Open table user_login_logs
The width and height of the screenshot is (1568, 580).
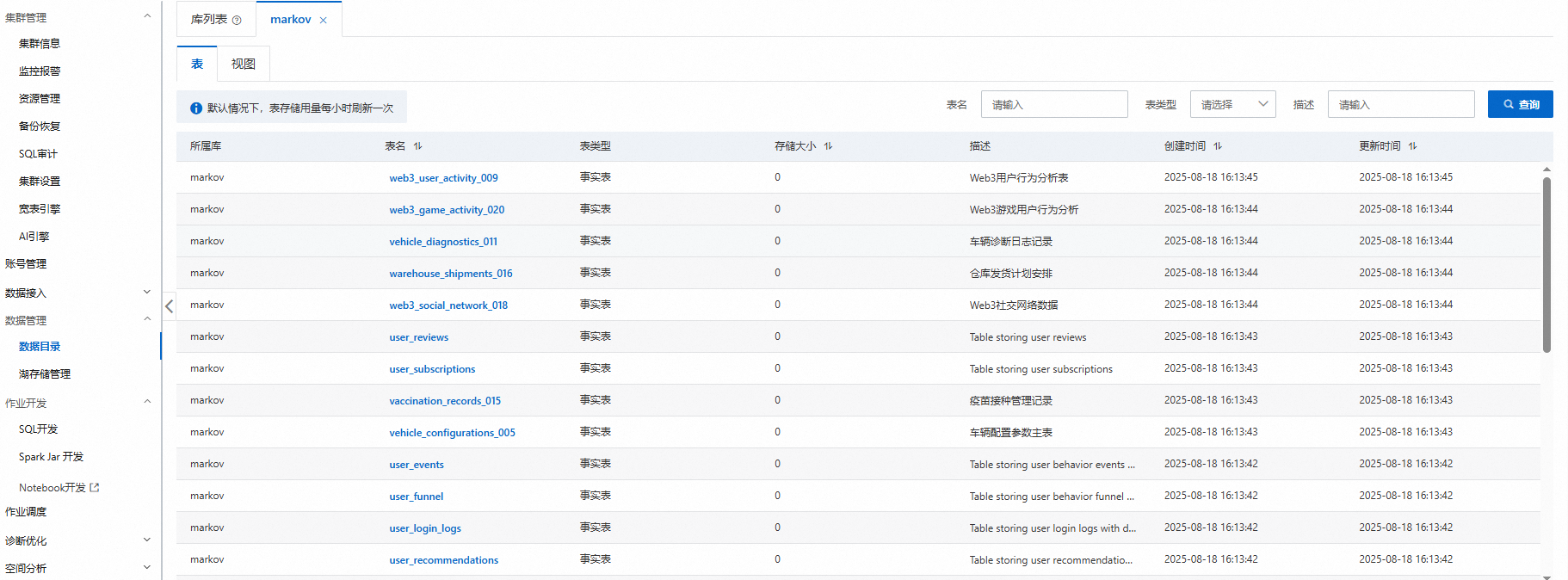point(425,528)
